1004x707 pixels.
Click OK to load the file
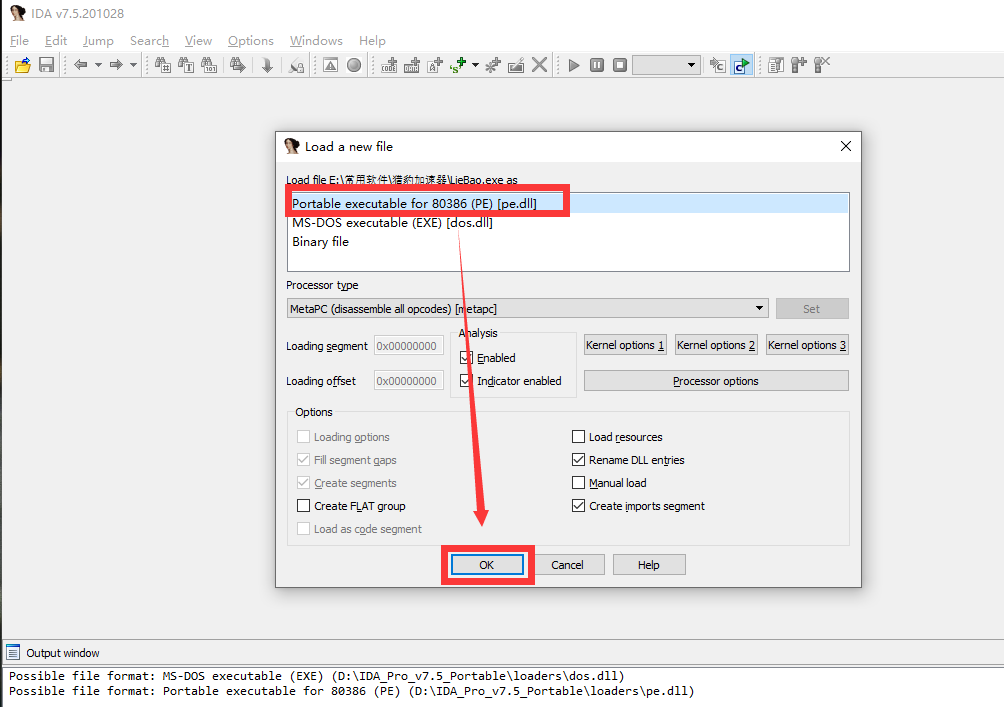tap(487, 565)
